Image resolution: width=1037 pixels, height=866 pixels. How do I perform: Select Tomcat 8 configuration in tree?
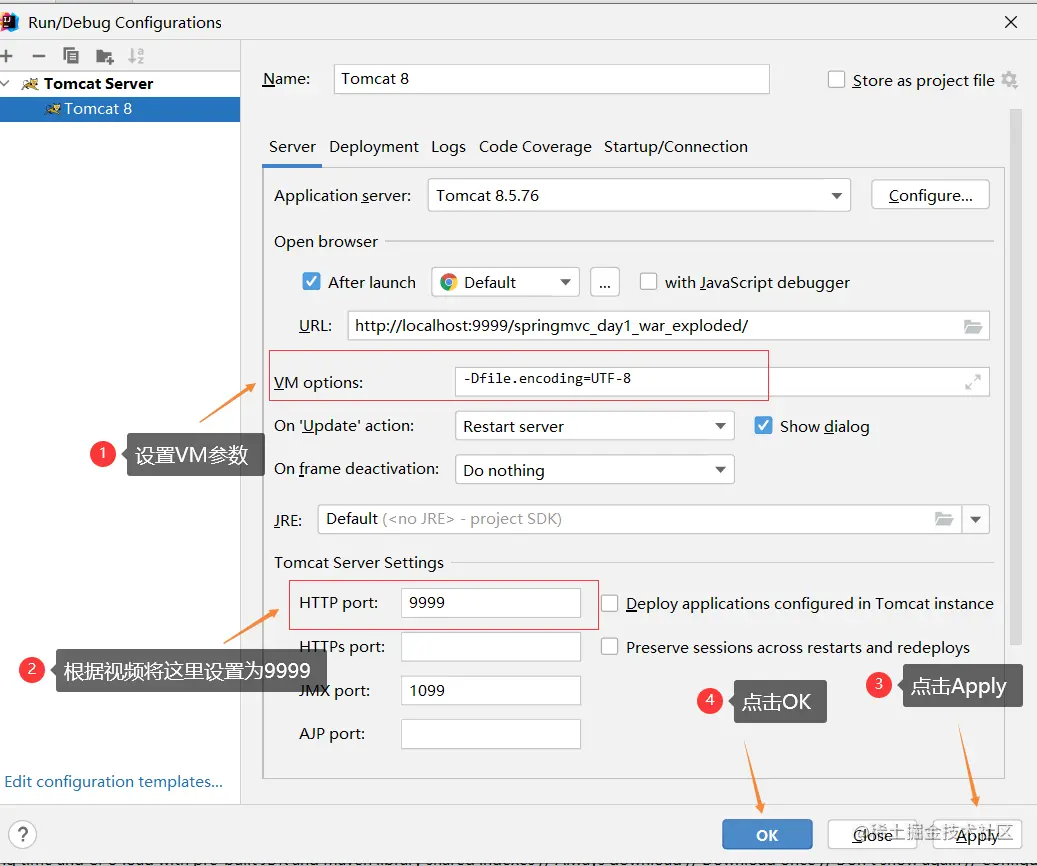point(120,109)
